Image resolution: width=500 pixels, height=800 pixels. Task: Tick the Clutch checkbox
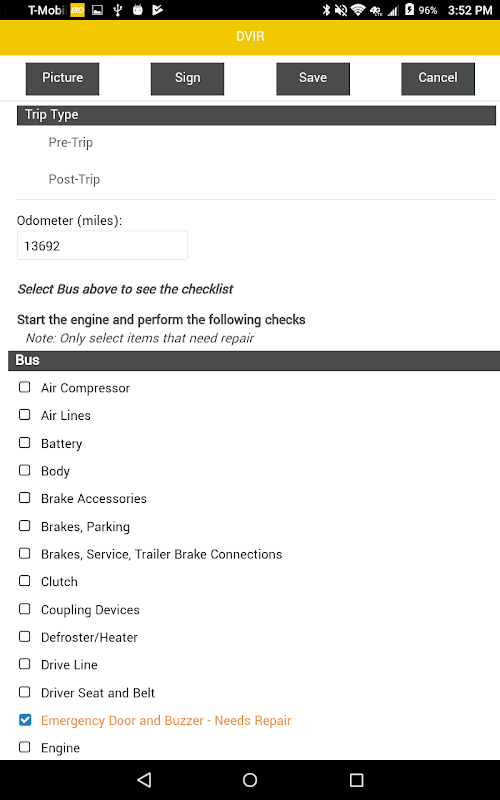coord(24,581)
